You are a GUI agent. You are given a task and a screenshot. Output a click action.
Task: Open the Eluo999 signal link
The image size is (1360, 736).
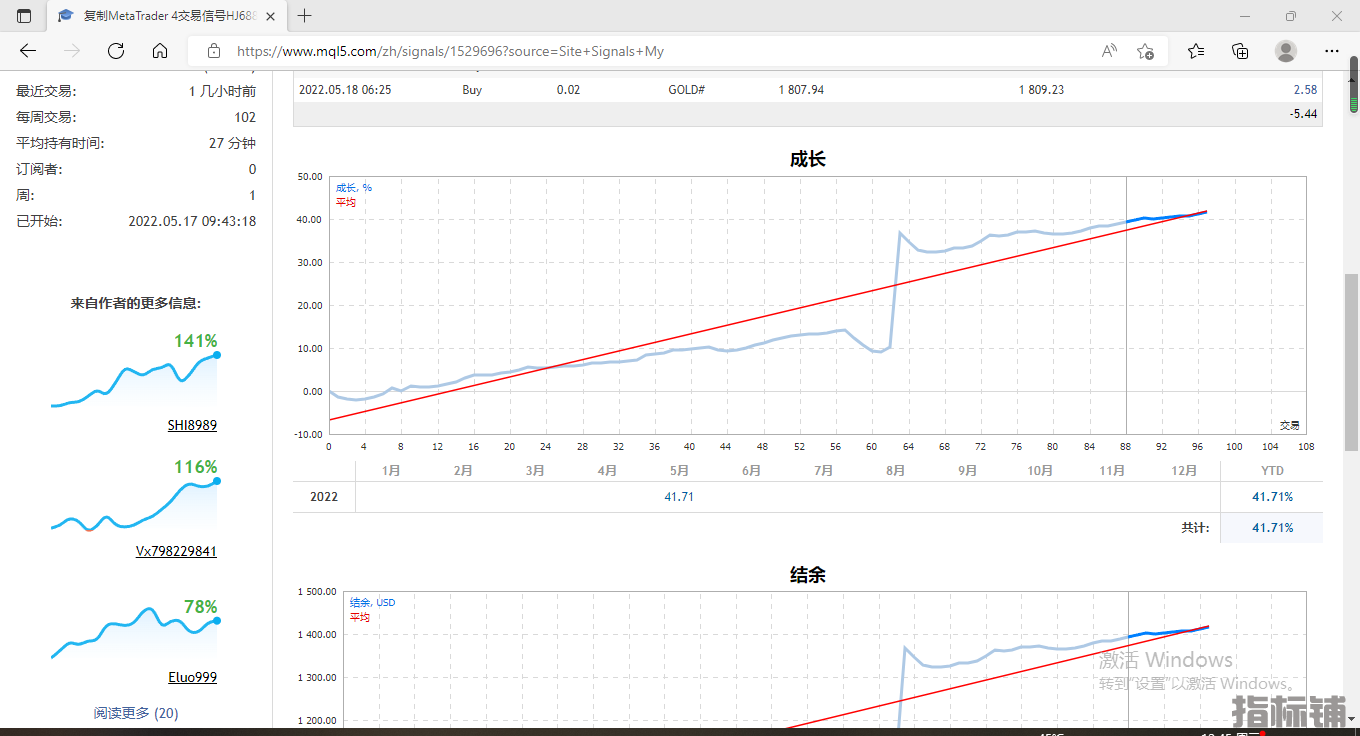tap(192, 677)
